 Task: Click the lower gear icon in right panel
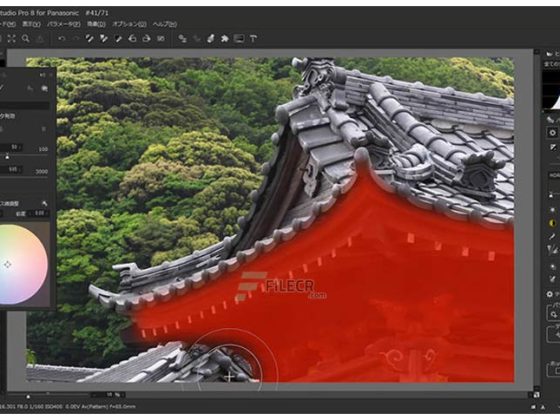click(550, 294)
